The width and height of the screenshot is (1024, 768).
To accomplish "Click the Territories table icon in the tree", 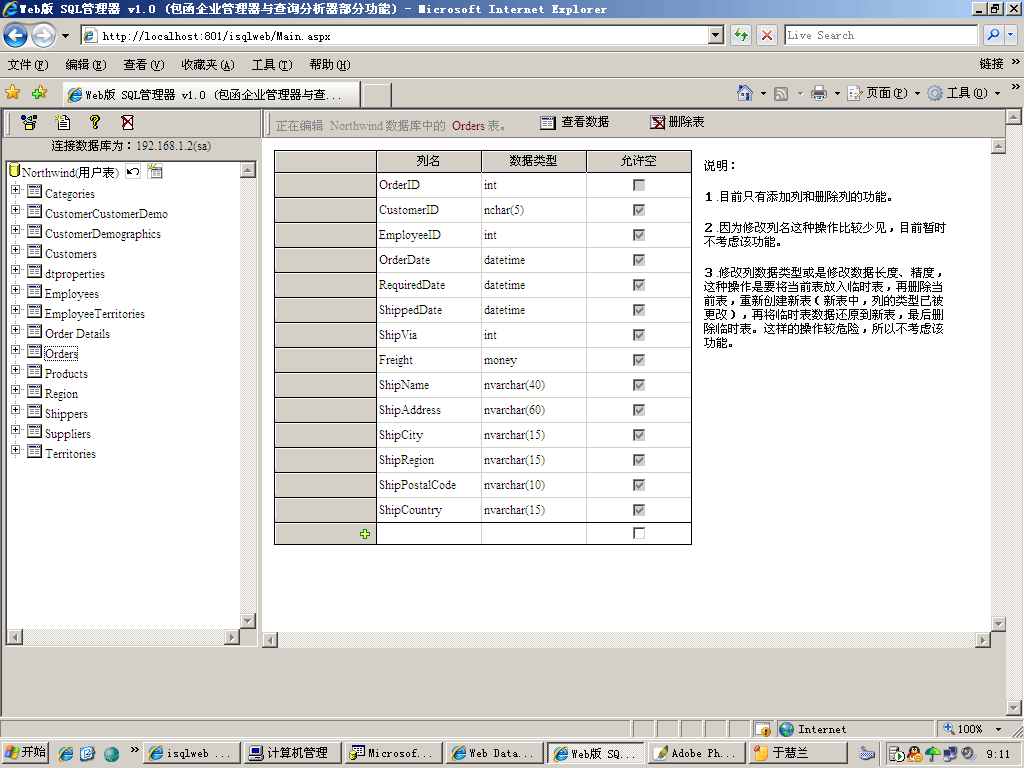I will [35, 451].
